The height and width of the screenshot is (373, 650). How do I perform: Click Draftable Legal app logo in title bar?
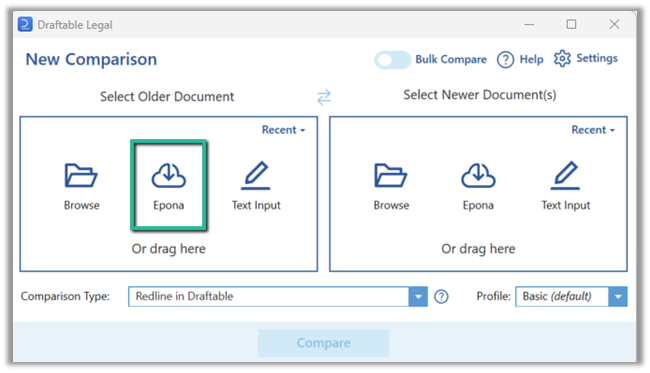25,24
